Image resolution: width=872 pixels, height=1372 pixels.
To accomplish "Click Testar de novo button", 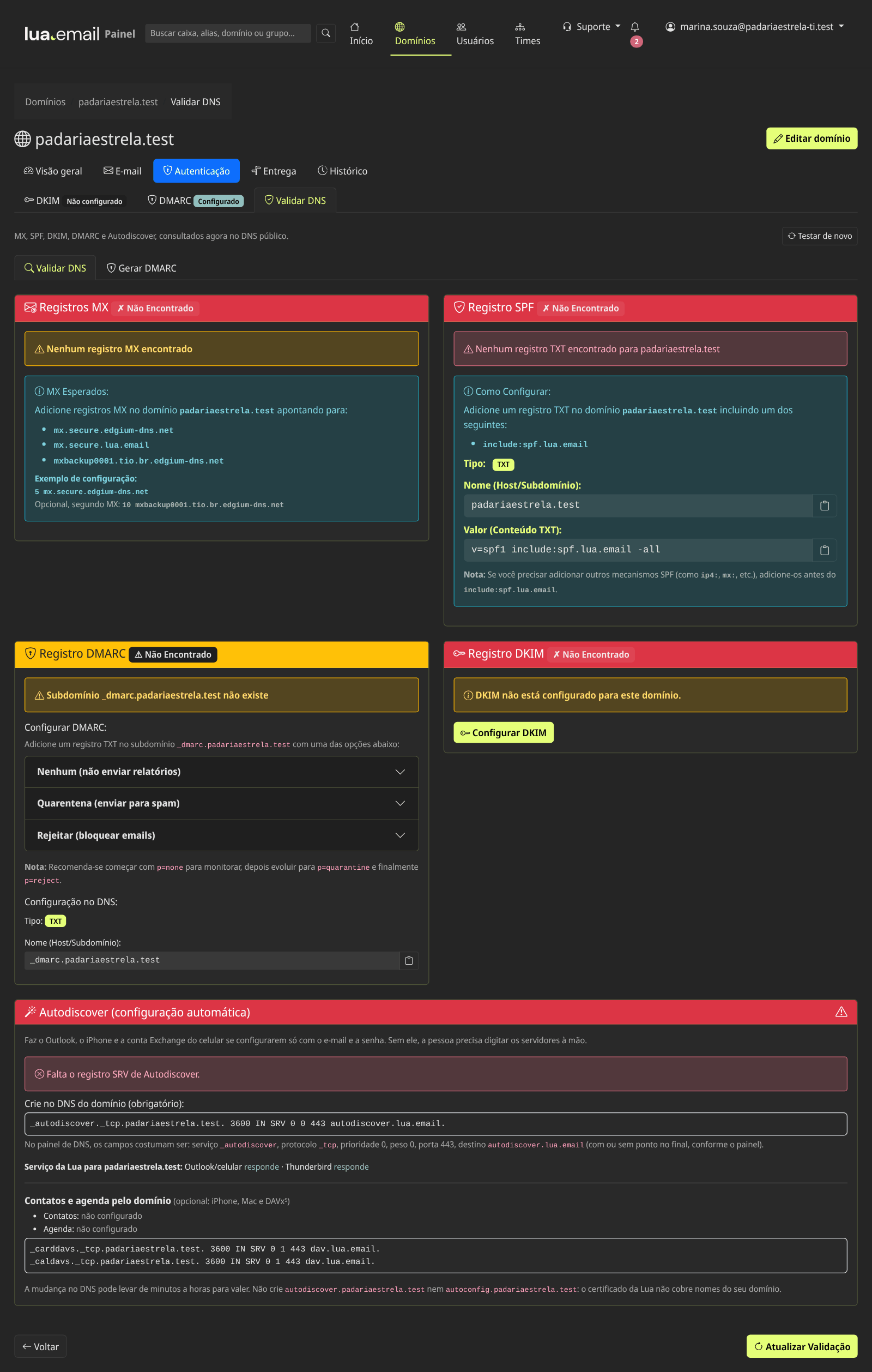I will point(820,236).
